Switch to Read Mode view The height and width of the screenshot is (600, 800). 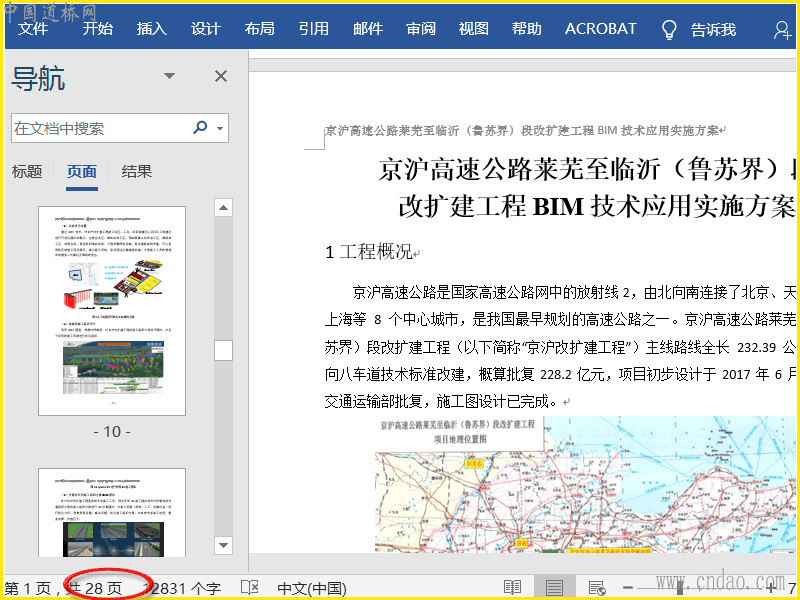(512, 588)
